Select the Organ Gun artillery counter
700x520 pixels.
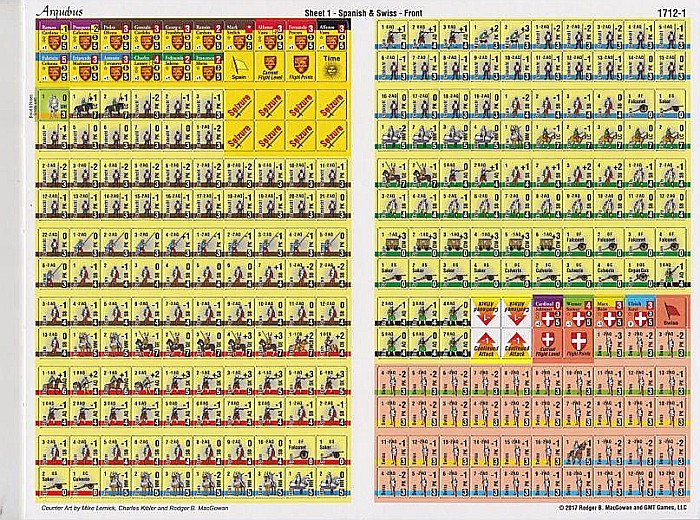(639, 274)
